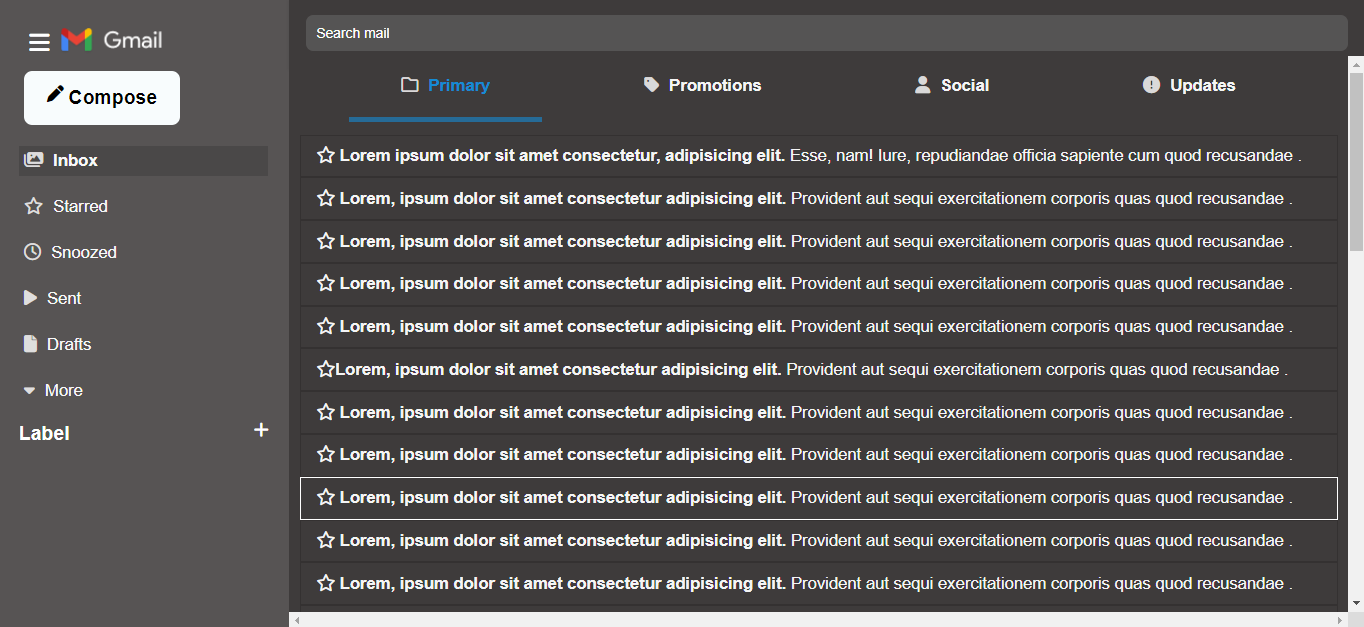The image size is (1364, 627).
Task: Star the first email in the list
Action: pos(326,156)
